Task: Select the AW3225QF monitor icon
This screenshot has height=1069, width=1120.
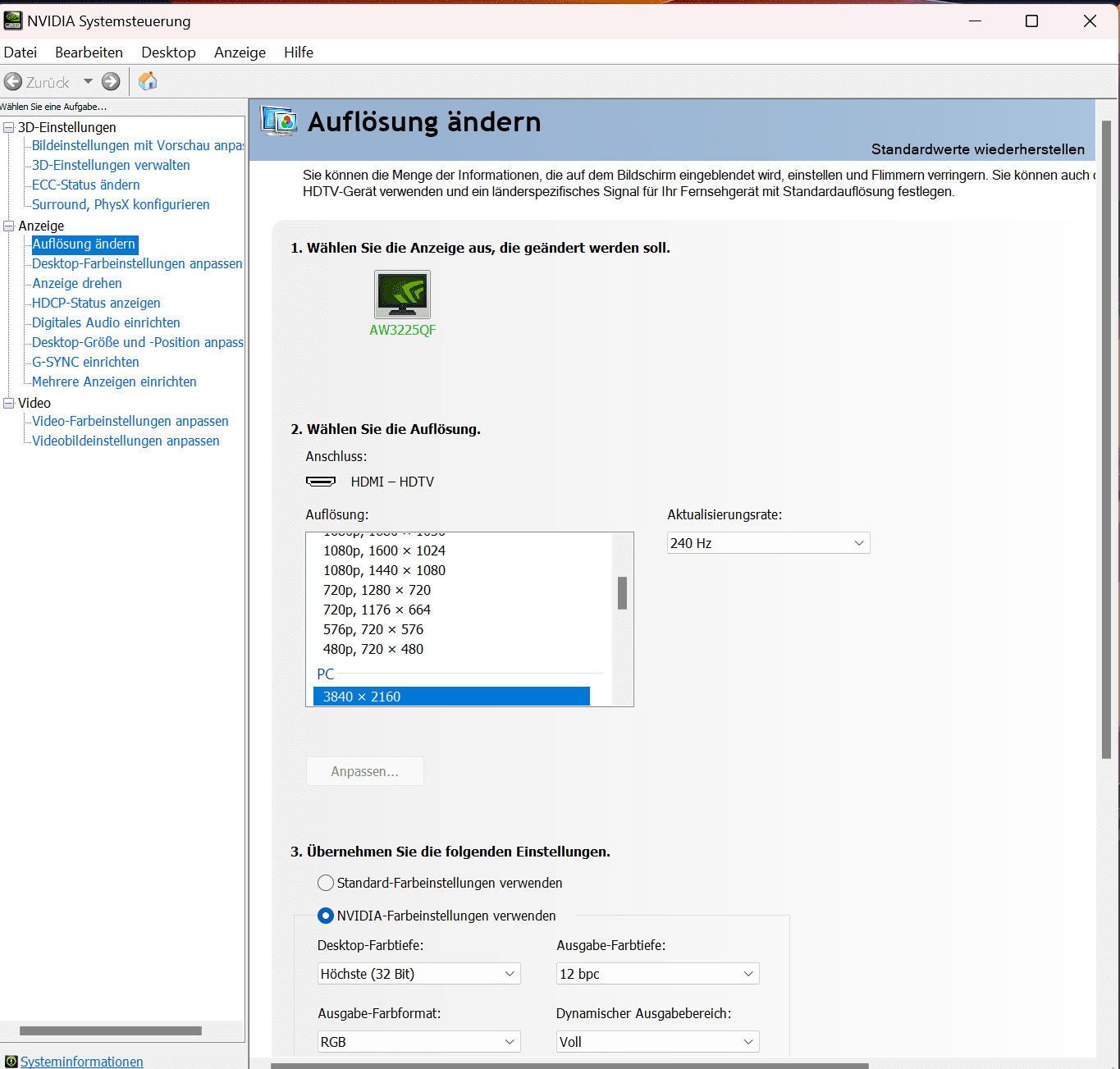Action: (x=402, y=295)
